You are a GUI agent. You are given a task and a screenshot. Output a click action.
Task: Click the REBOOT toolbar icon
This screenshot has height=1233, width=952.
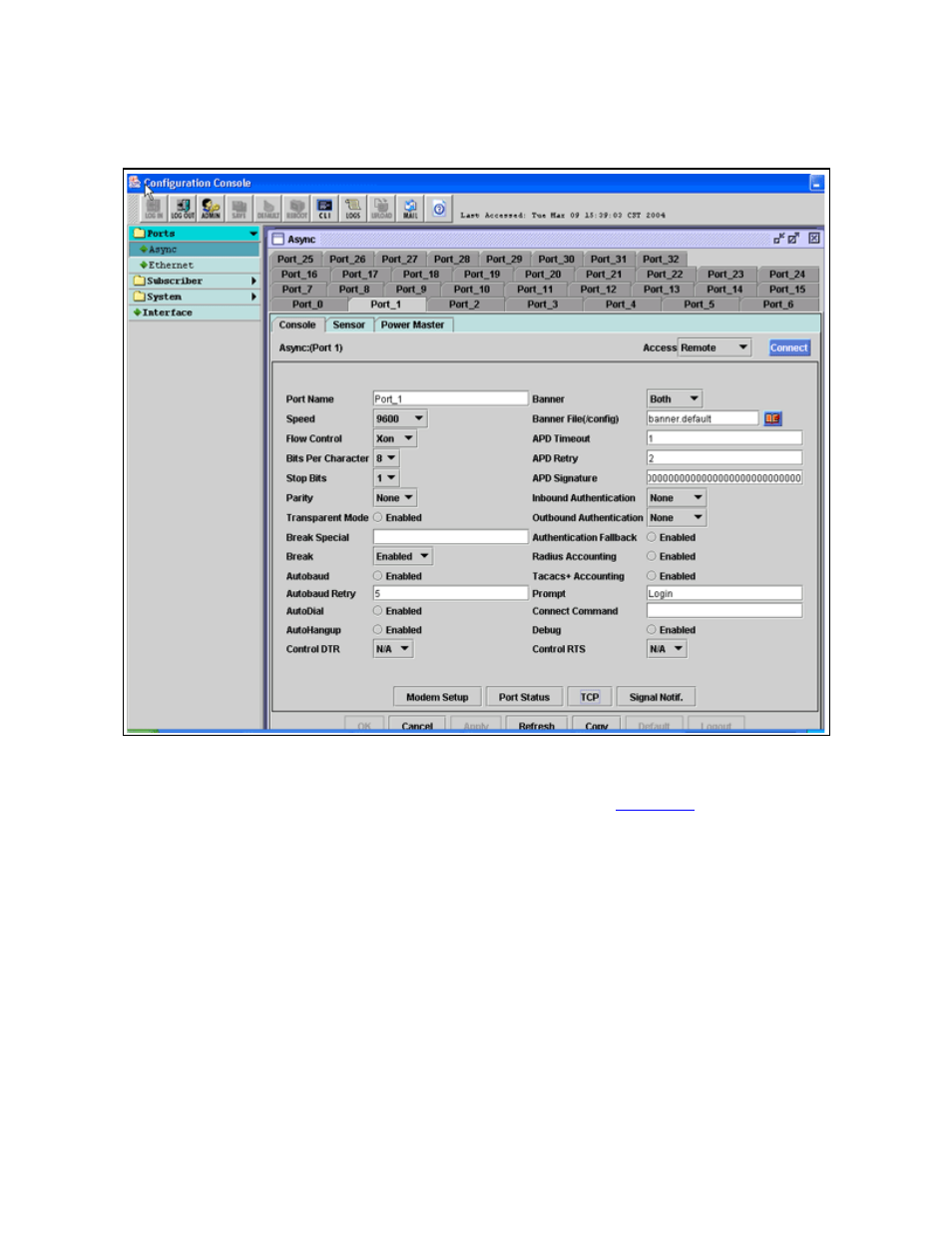[x=296, y=209]
